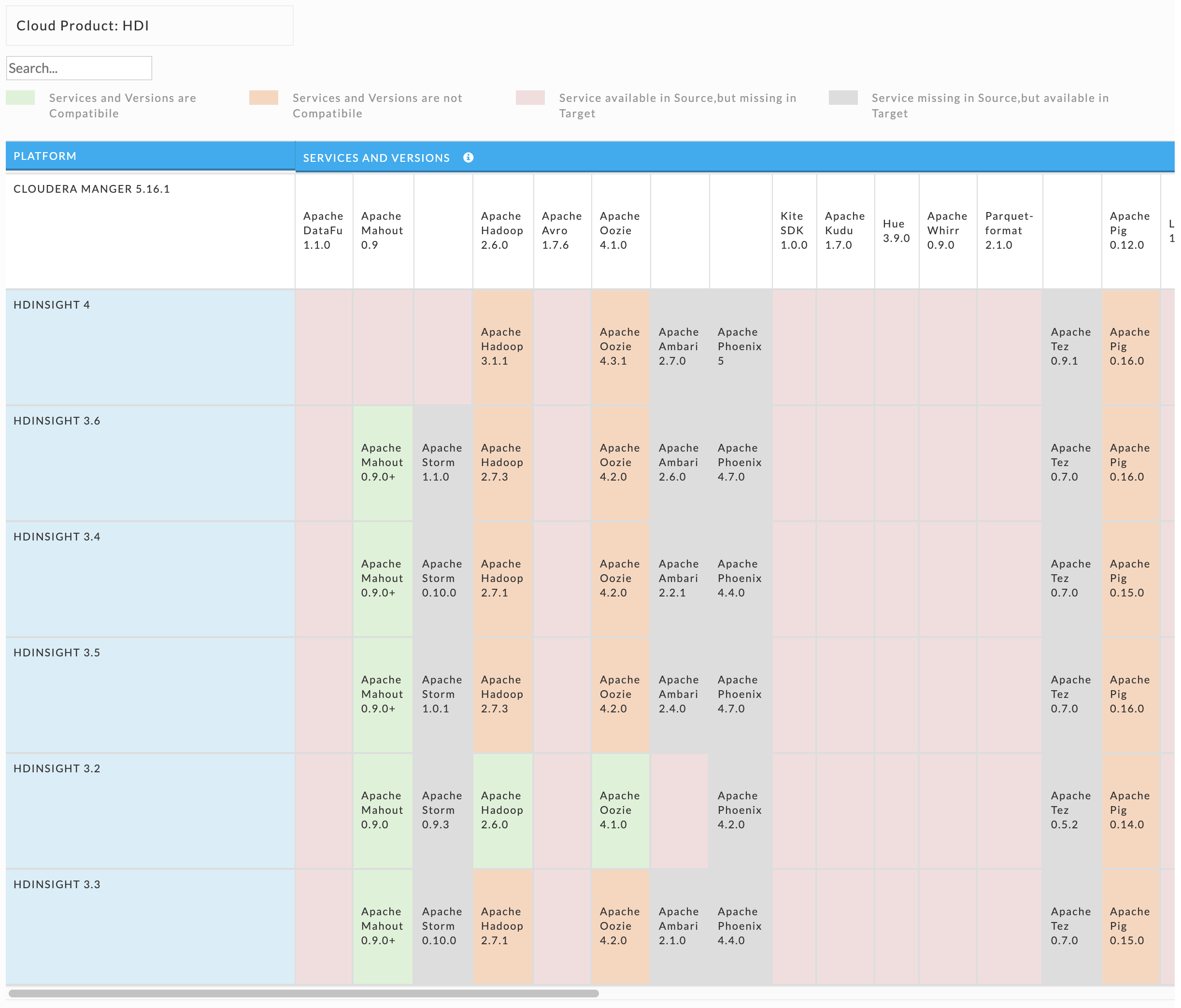The image size is (1181, 1008).
Task: Click Apache Storm 0.9.3 cell
Action: tap(443, 811)
